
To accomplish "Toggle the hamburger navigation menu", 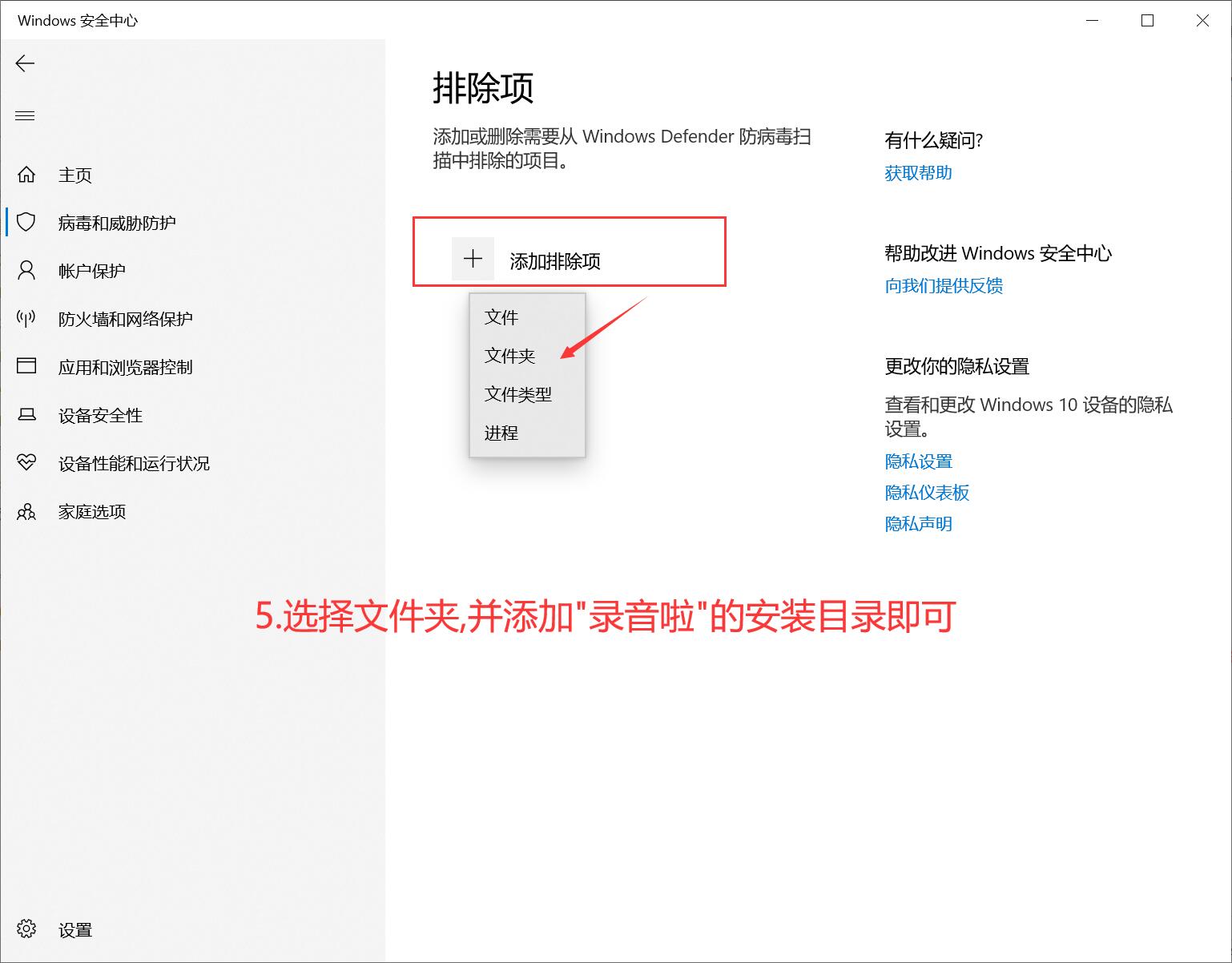I will click(x=26, y=116).
